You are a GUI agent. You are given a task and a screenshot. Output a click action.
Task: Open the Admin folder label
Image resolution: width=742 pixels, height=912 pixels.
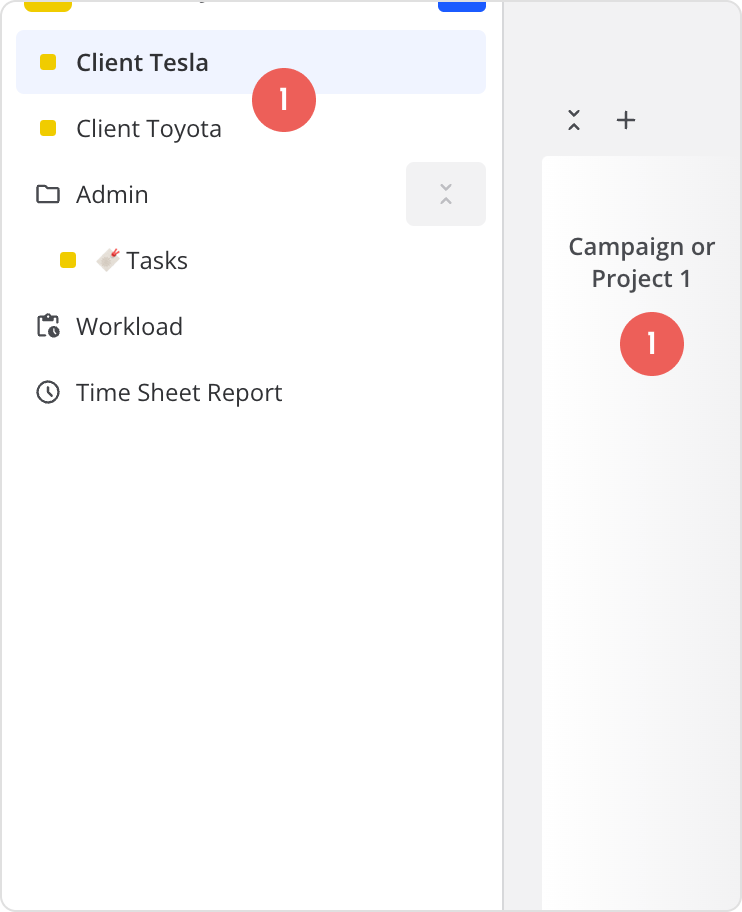click(x=112, y=194)
